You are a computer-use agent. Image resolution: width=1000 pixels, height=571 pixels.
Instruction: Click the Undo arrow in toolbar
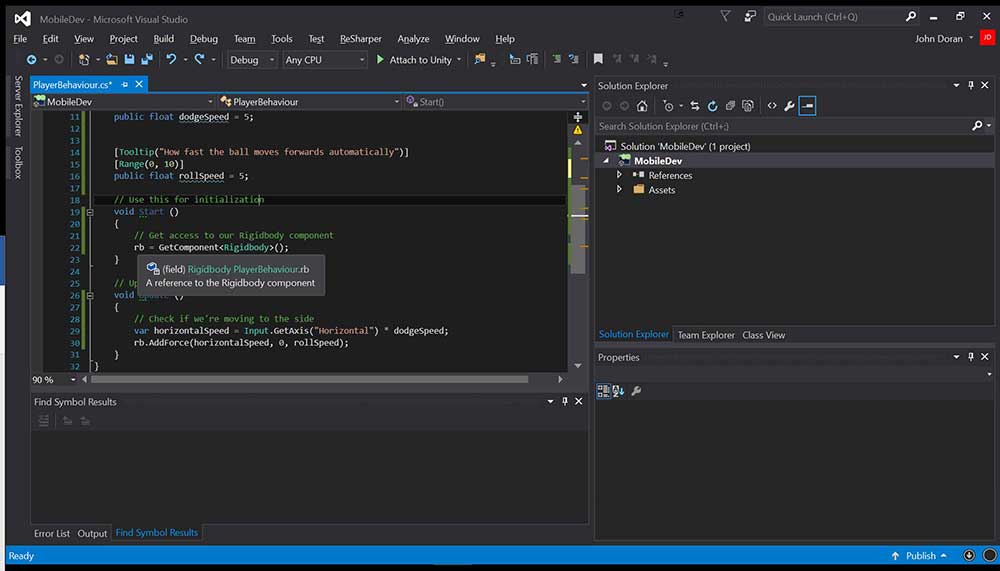pyautogui.click(x=171, y=60)
